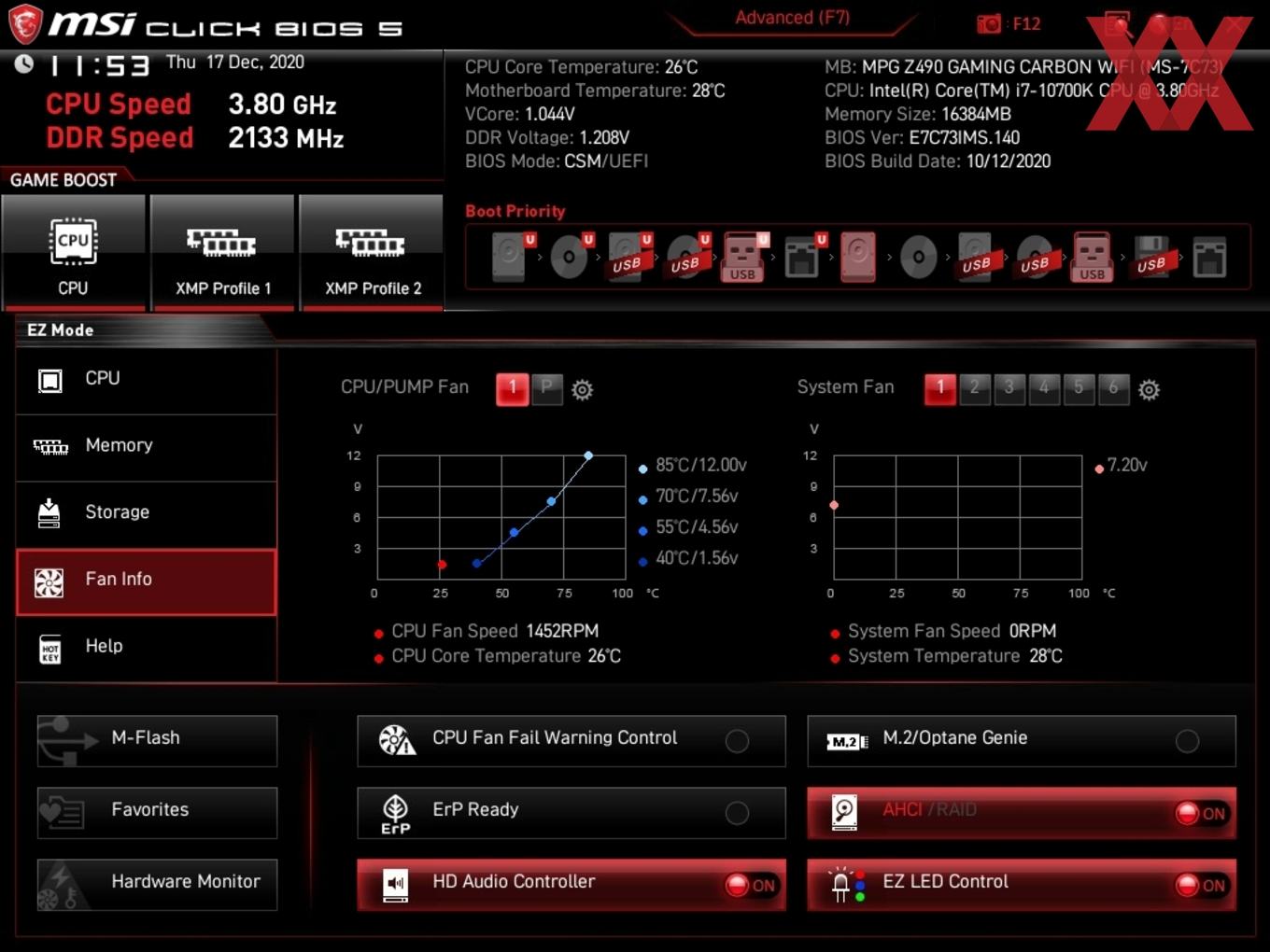Open CPU/PUMP Fan settings gear
Screen dimensions: 1270x952
(x=582, y=389)
